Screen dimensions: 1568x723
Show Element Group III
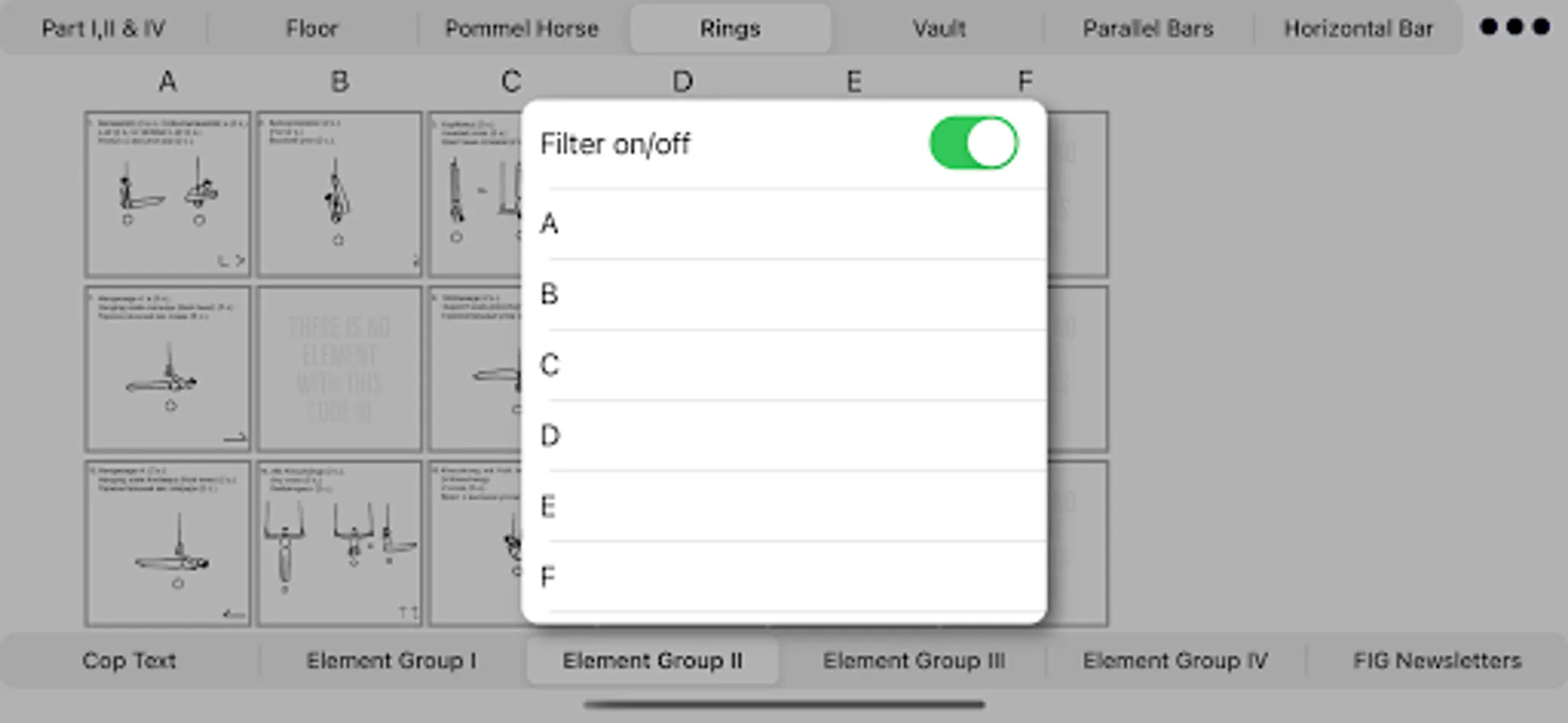914,660
